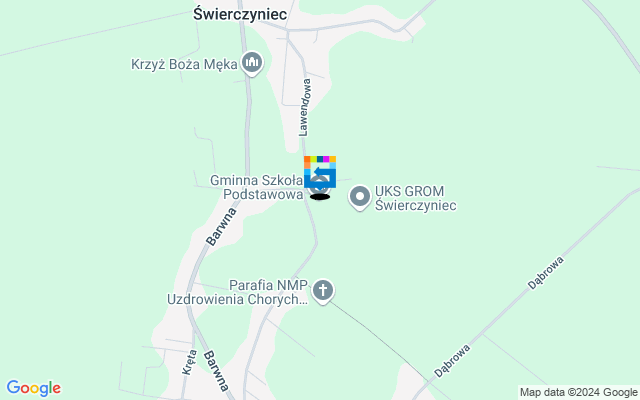
Task: Click the upper Dąbrowa road label
Action: 546,273
